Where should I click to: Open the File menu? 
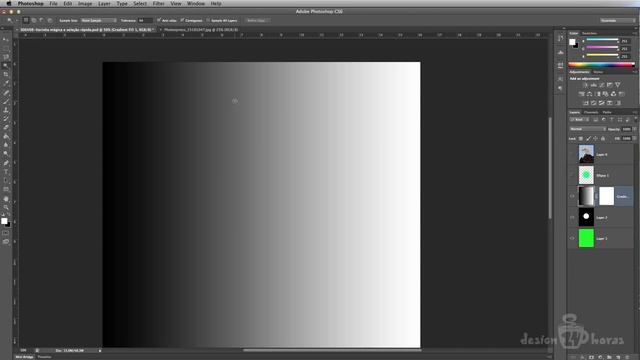tap(53, 3)
